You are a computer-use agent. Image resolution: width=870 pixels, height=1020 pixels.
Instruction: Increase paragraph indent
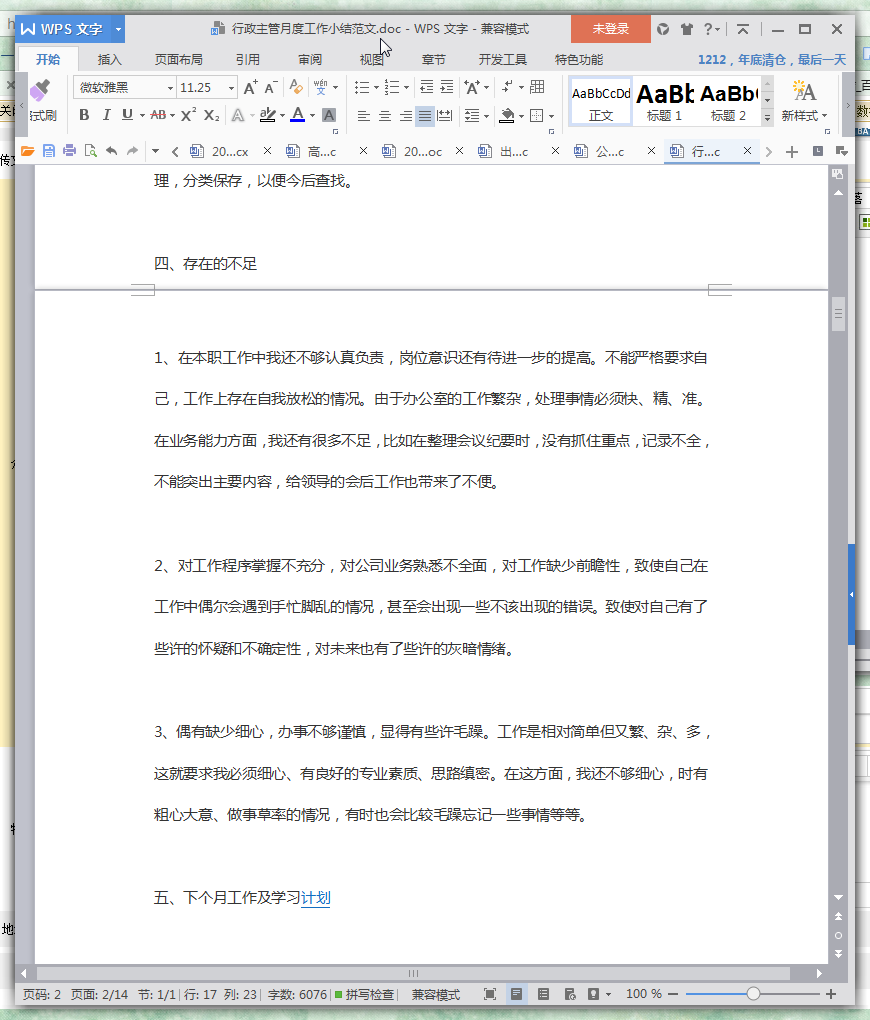coord(447,87)
